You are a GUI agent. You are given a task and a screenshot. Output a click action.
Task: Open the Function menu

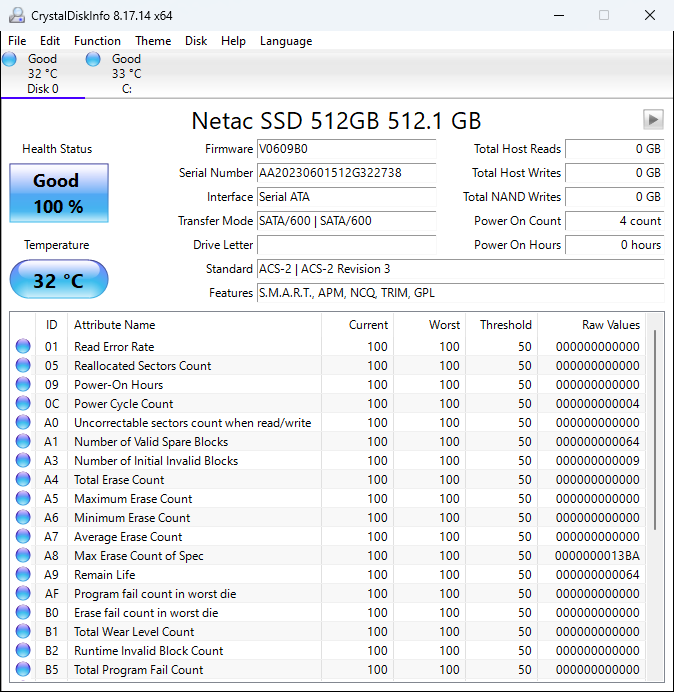97,41
